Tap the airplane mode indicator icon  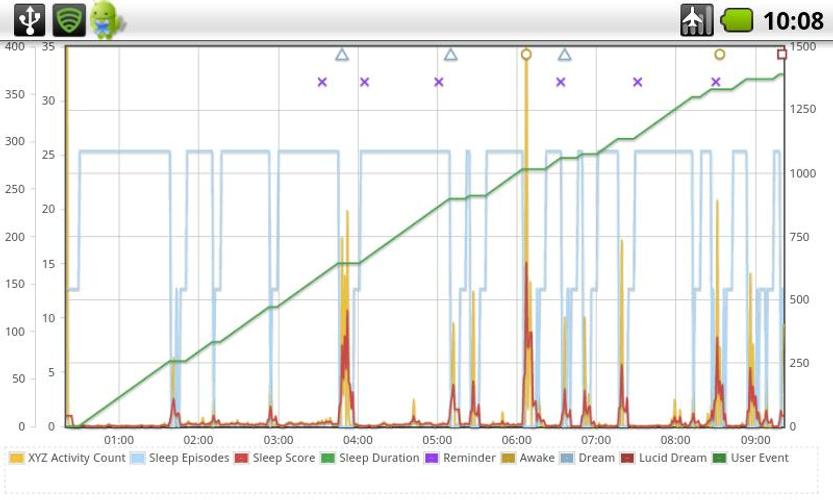pos(696,19)
